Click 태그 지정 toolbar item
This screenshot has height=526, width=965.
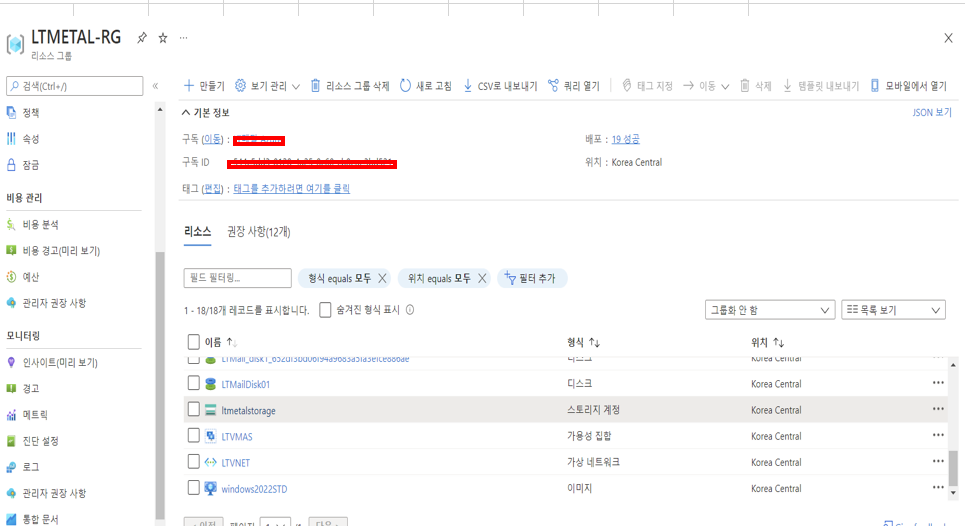(647, 86)
